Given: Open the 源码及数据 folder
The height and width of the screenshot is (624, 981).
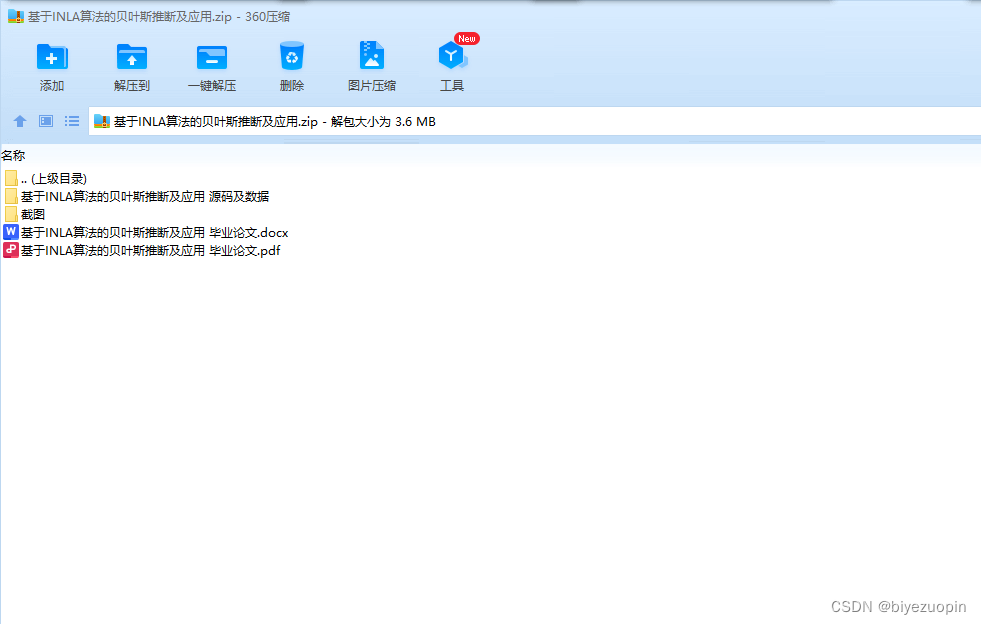Looking at the screenshot, I should (x=143, y=195).
